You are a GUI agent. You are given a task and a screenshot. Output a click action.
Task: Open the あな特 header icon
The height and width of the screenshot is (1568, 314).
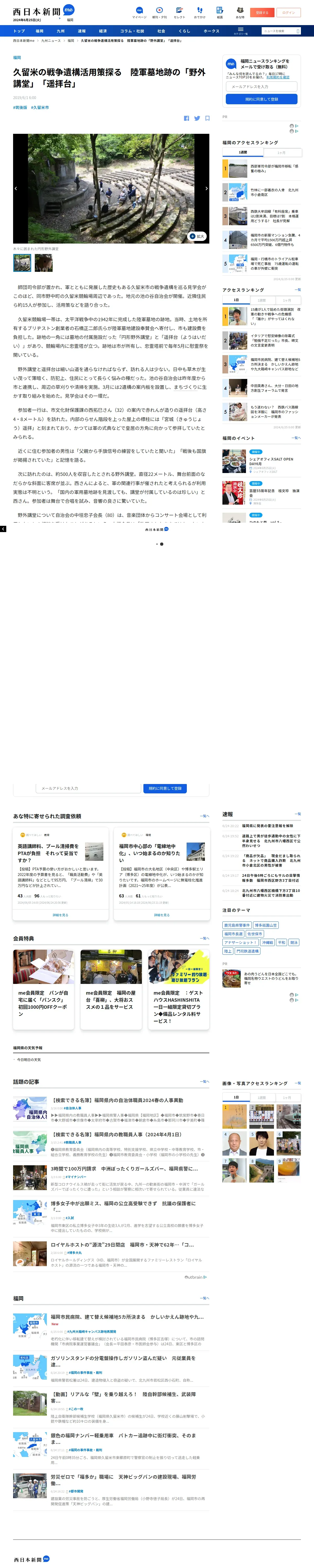[x=240, y=13]
